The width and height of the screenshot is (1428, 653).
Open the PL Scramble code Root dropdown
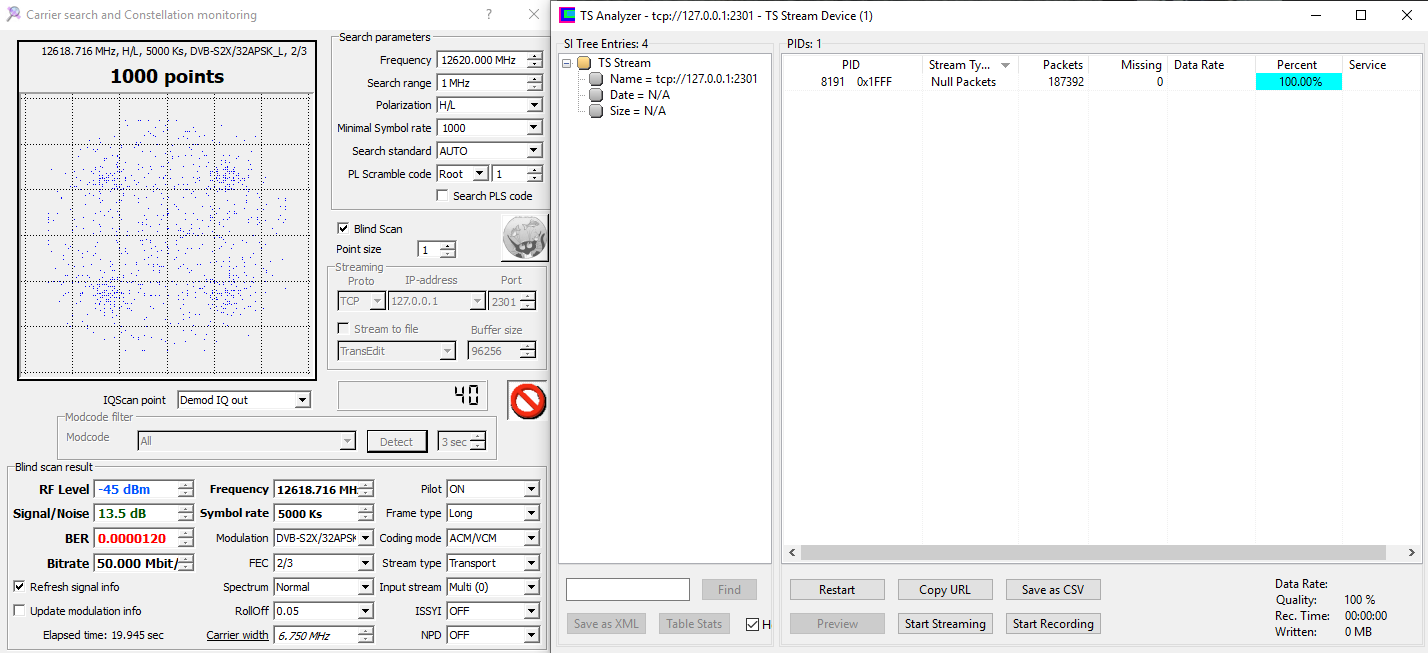(480, 174)
